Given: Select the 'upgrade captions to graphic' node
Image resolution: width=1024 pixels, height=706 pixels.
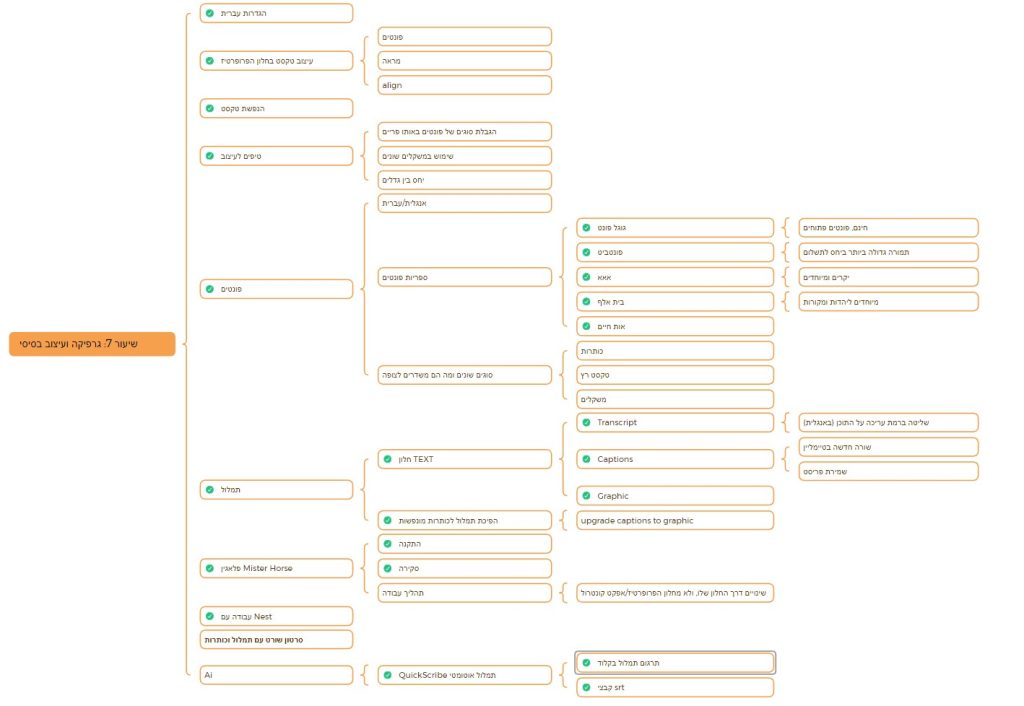Looking at the screenshot, I should (674, 521).
